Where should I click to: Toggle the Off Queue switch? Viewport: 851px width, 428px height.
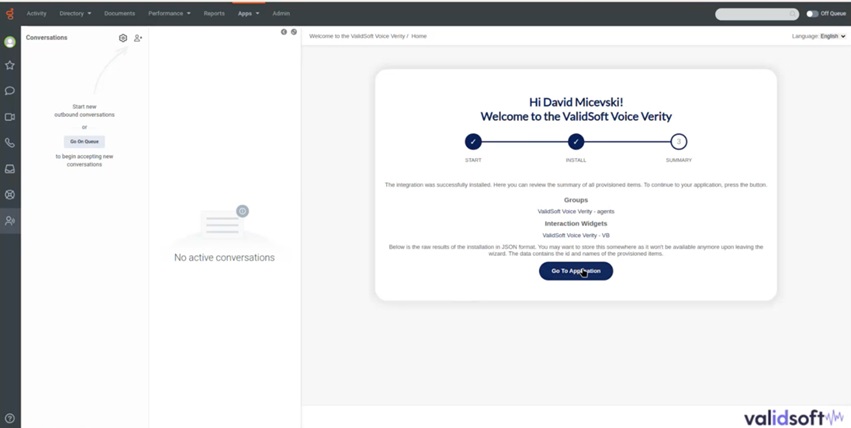point(812,14)
